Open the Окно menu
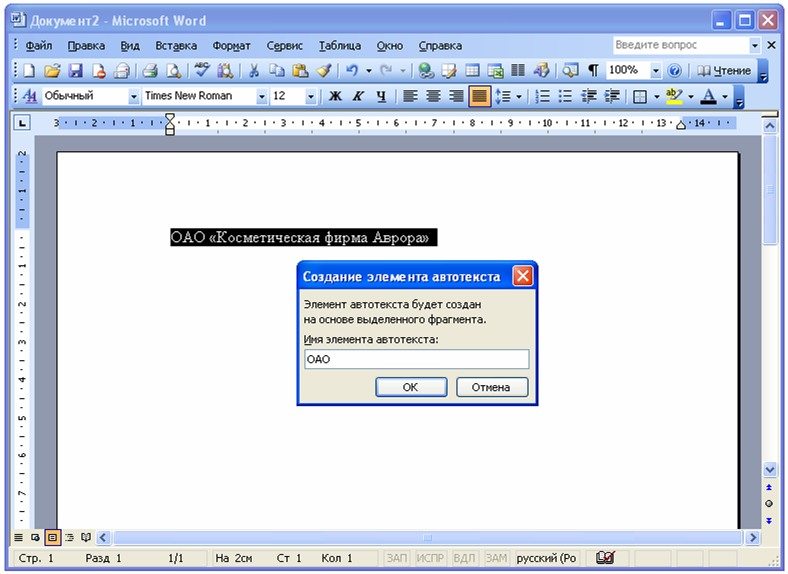 pyautogui.click(x=390, y=46)
